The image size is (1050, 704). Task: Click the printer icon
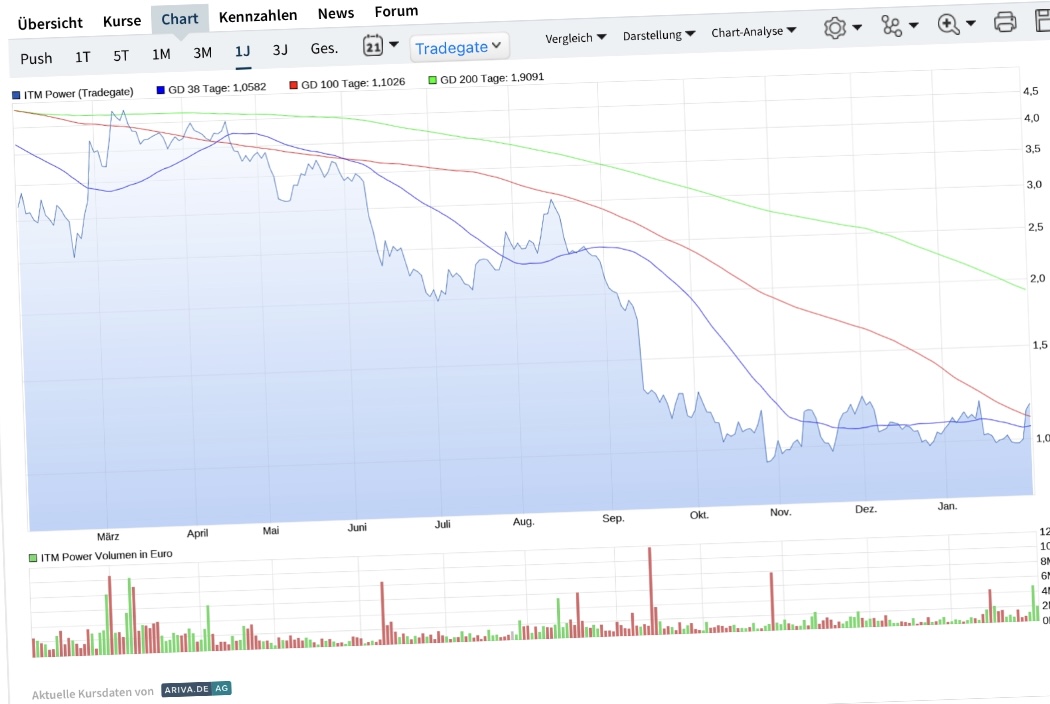tap(1004, 21)
